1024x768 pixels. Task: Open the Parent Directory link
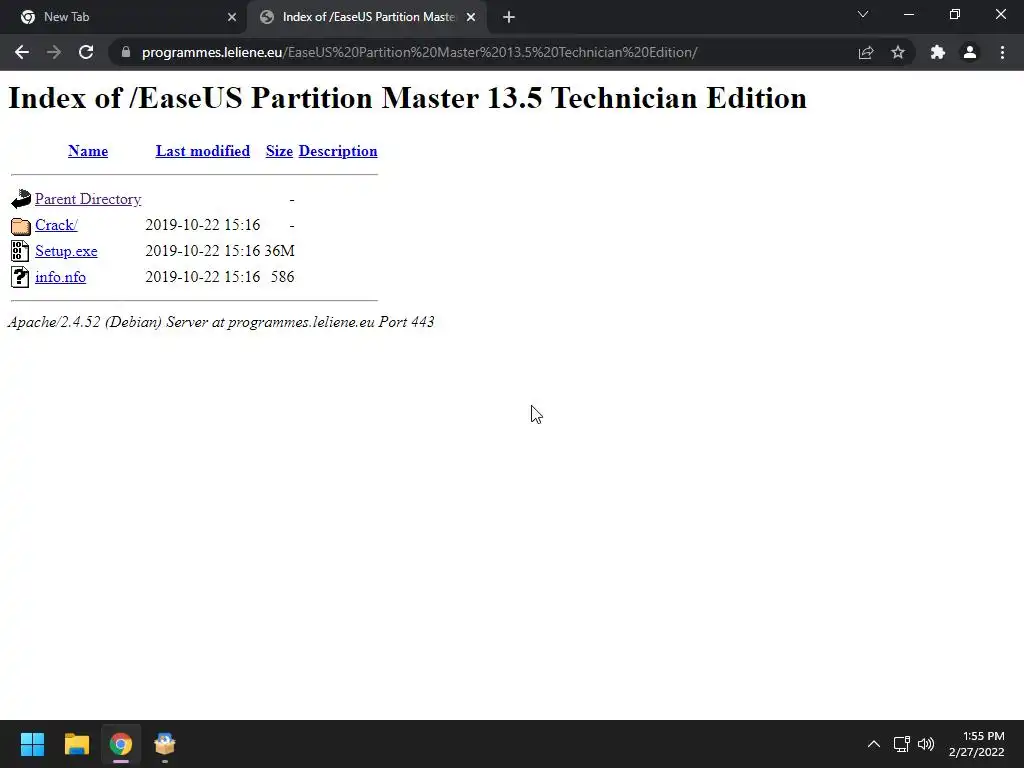point(88,199)
